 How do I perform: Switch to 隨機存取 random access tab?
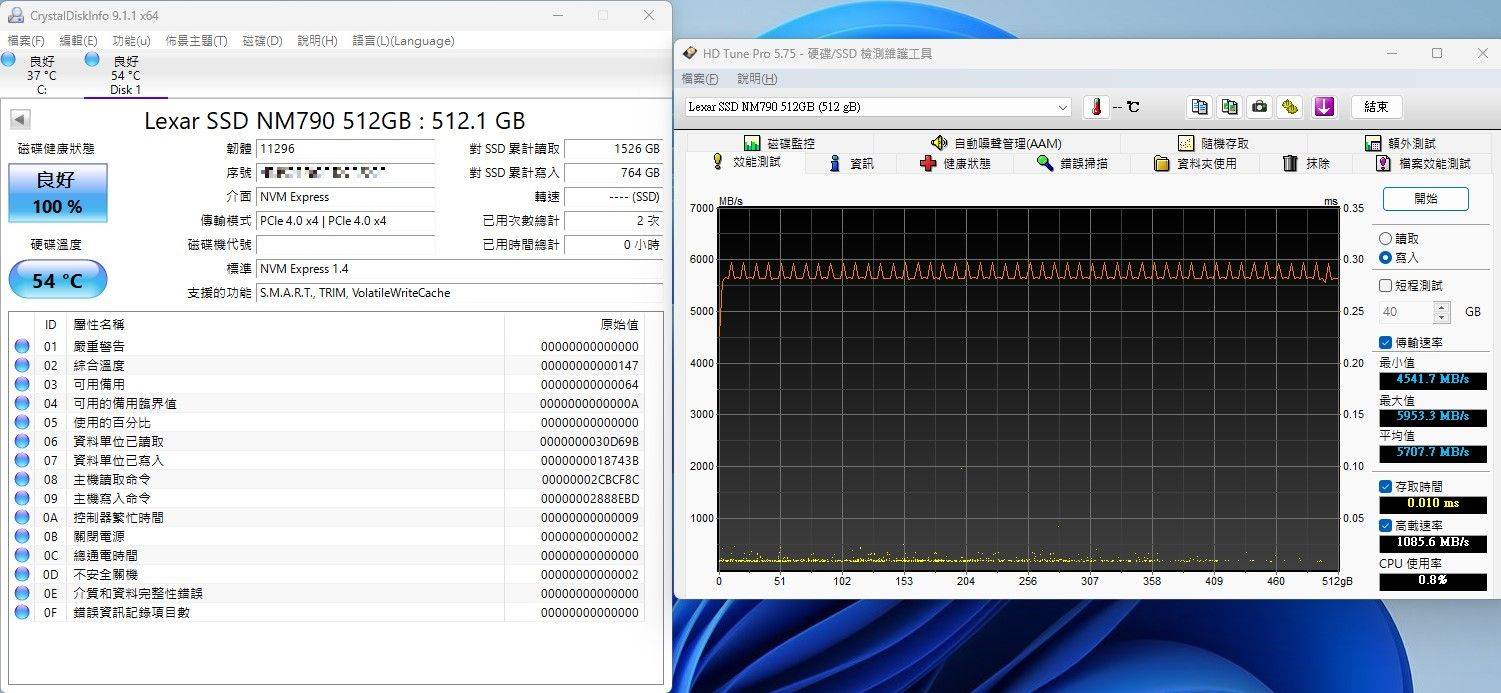1213,143
